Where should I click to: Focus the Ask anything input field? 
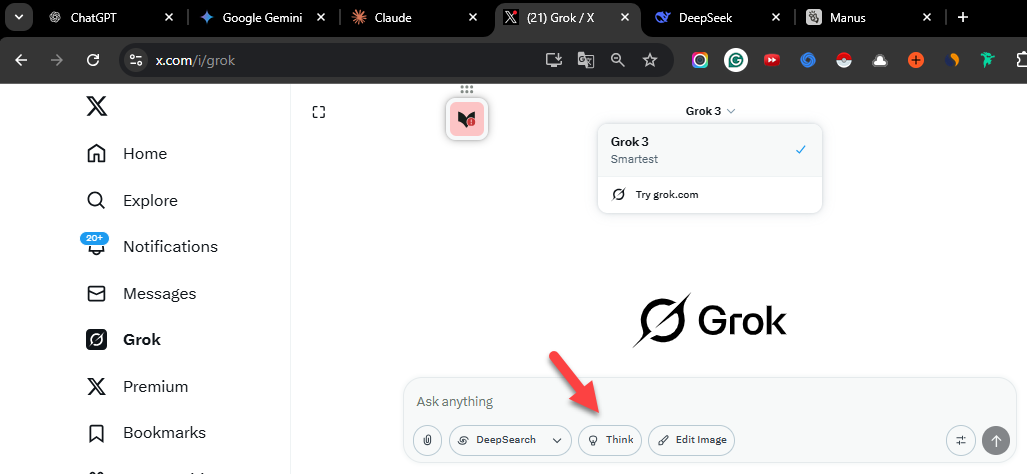[x=710, y=401]
